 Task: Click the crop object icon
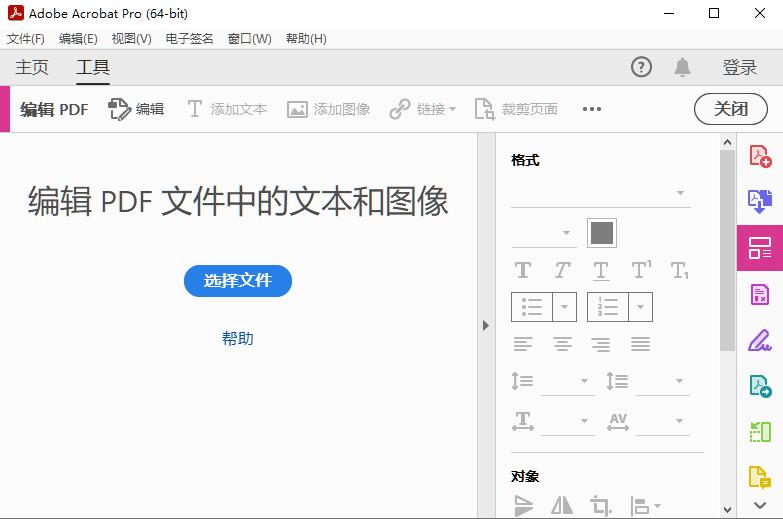coord(601,505)
